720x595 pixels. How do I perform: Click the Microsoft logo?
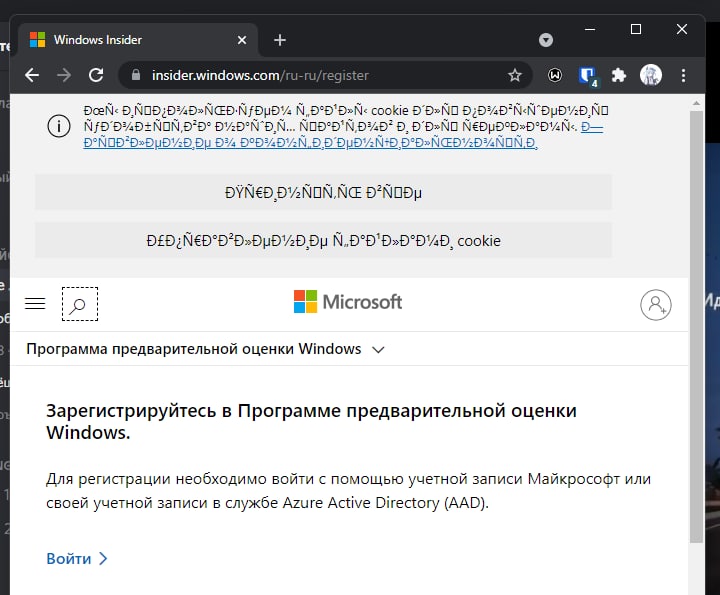tap(348, 302)
